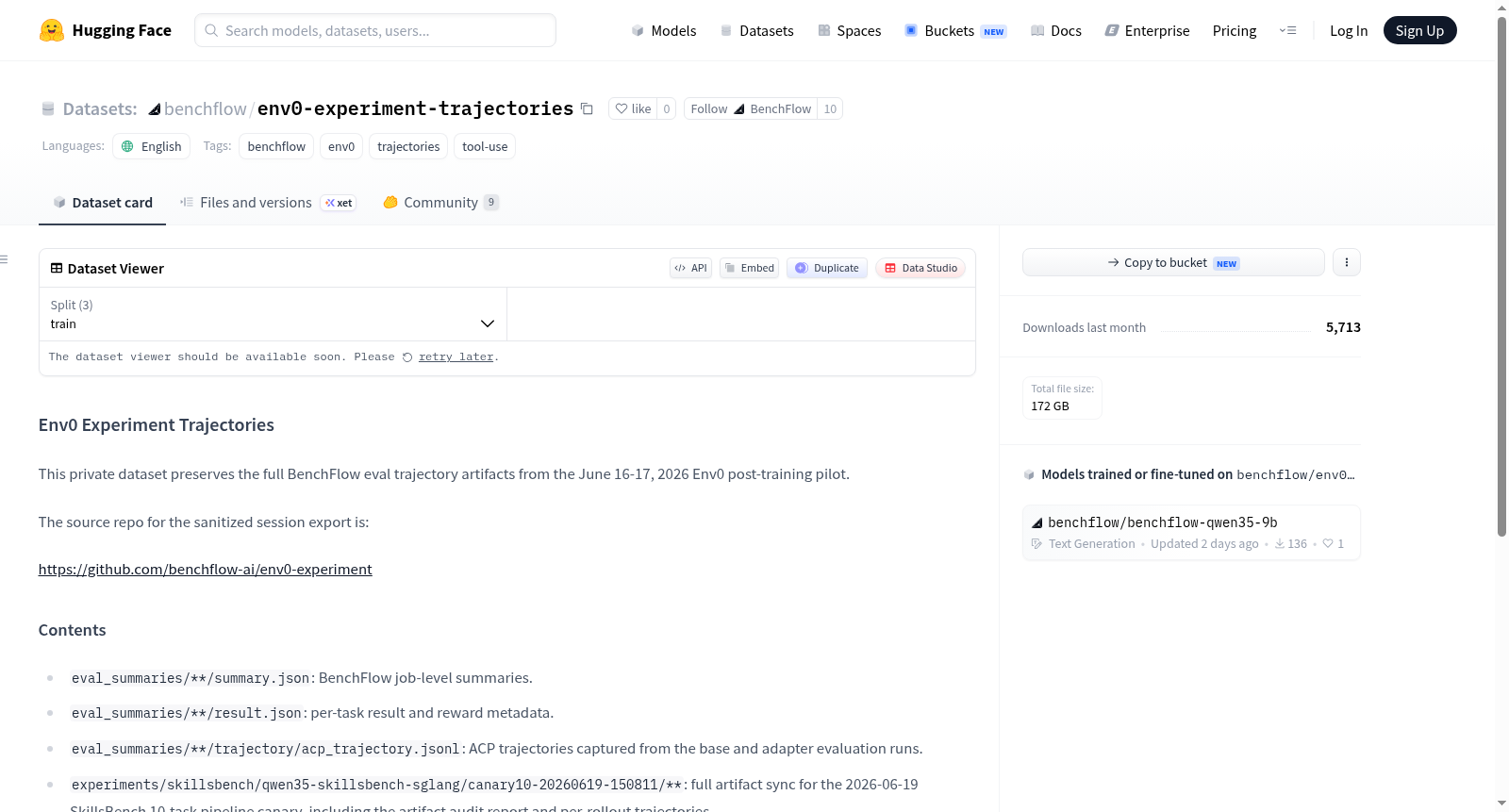This screenshot has height=812, width=1509.
Task: Copy dataset name with the copy icon
Action: 587,108
